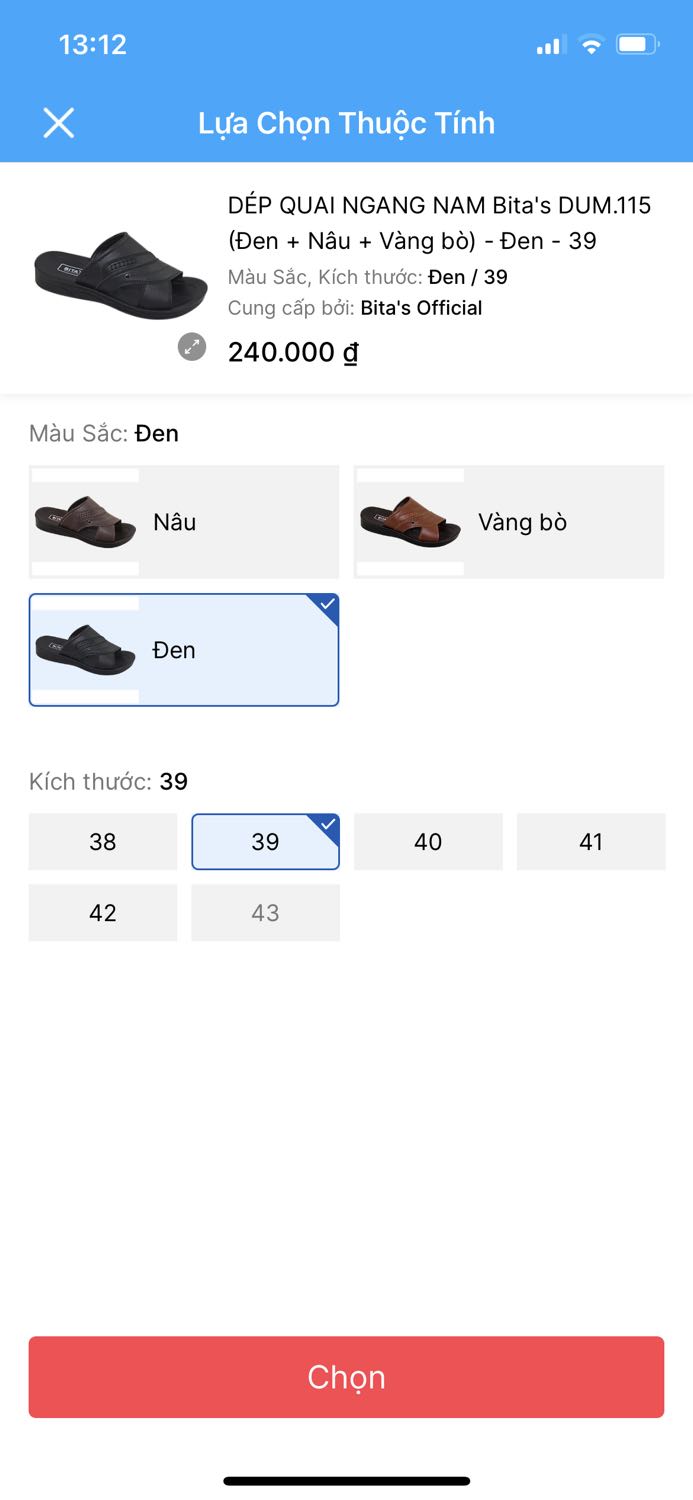Tap the Wi-Fi status icon

coord(591,45)
